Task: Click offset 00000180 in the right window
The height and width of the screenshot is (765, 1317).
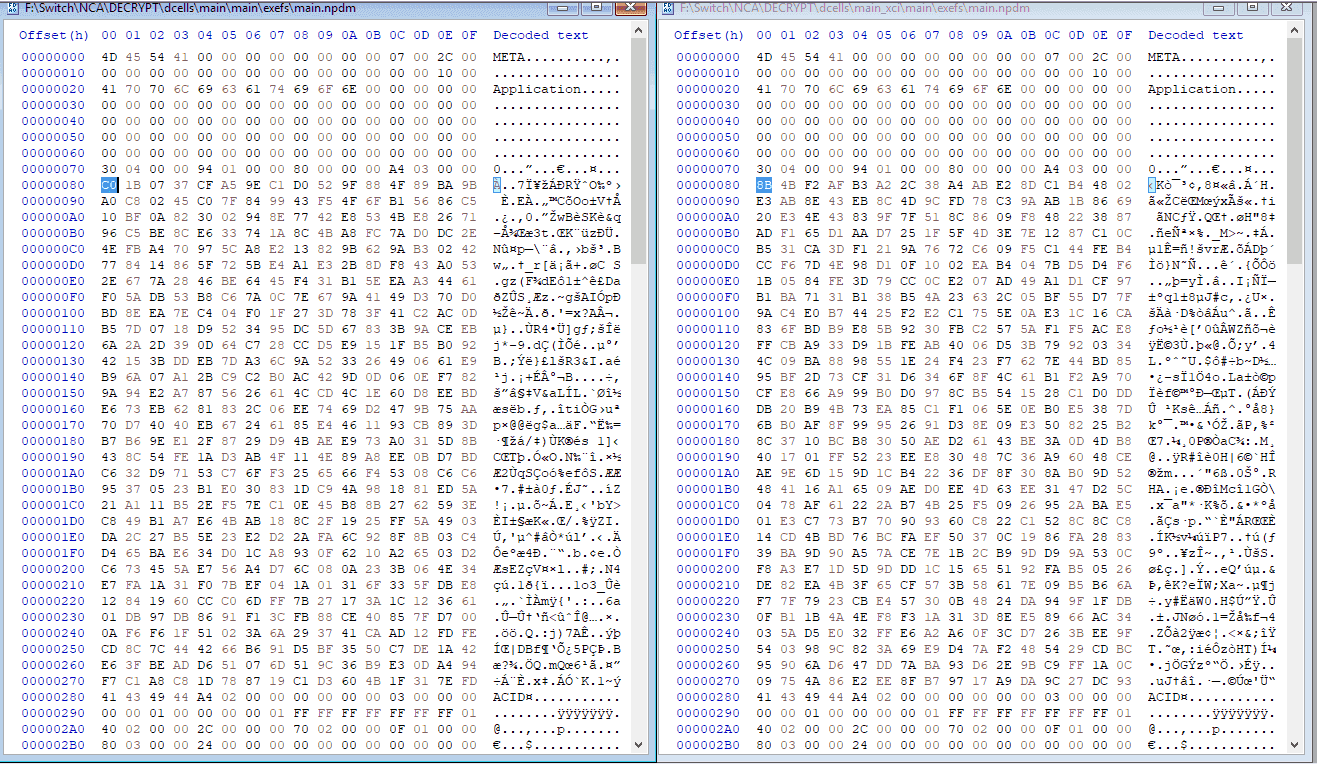Action: [708, 441]
